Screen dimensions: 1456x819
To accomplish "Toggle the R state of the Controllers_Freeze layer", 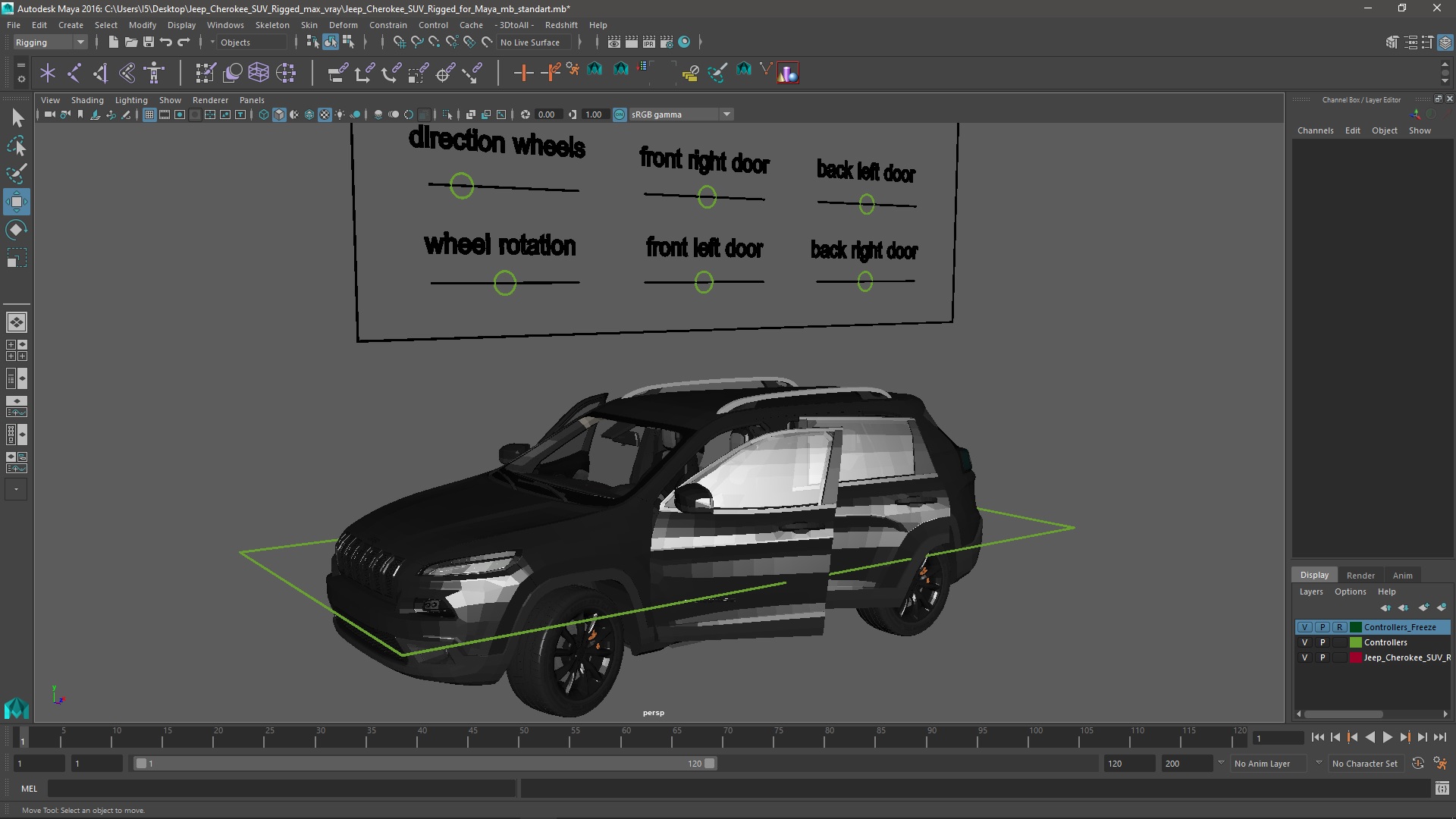I will coord(1339,627).
